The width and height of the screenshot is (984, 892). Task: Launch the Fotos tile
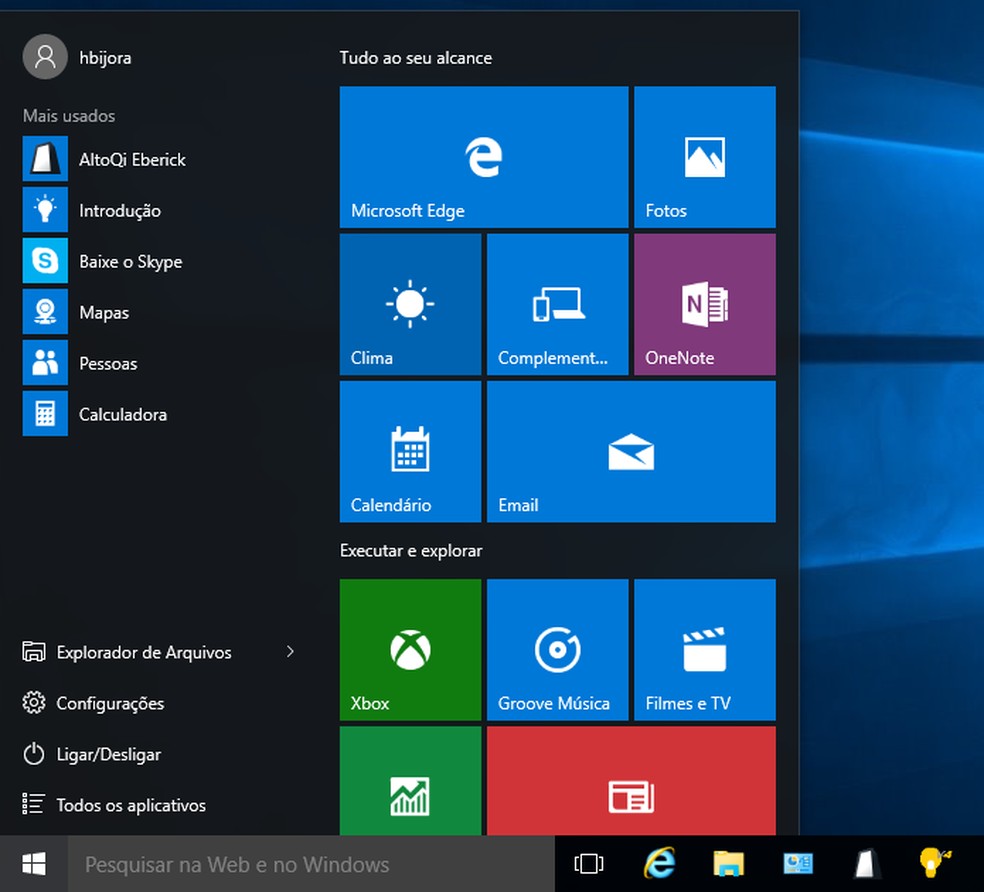pyautogui.click(x=704, y=157)
